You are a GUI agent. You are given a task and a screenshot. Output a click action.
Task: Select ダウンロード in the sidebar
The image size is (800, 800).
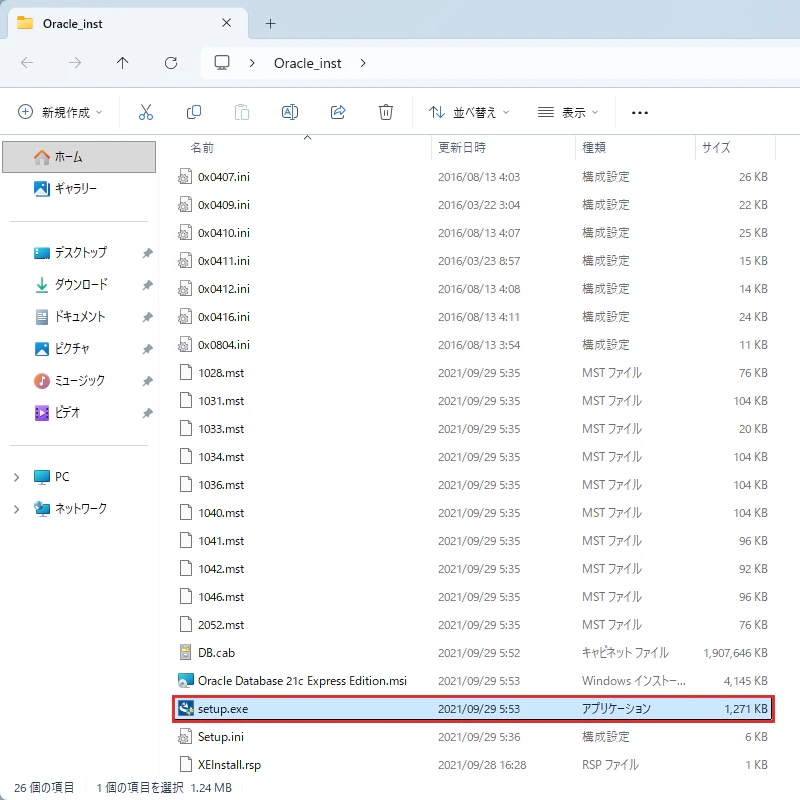click(81, 284)
